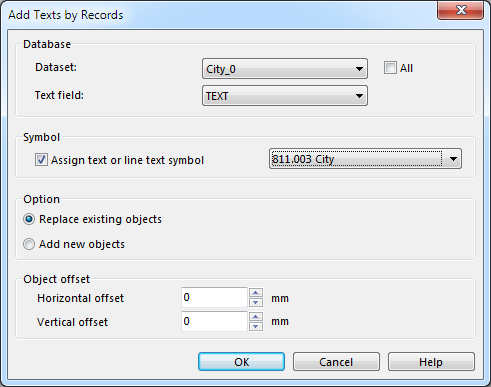
Task: Click the Horizontal offset input field
Action: coord(214,297)
